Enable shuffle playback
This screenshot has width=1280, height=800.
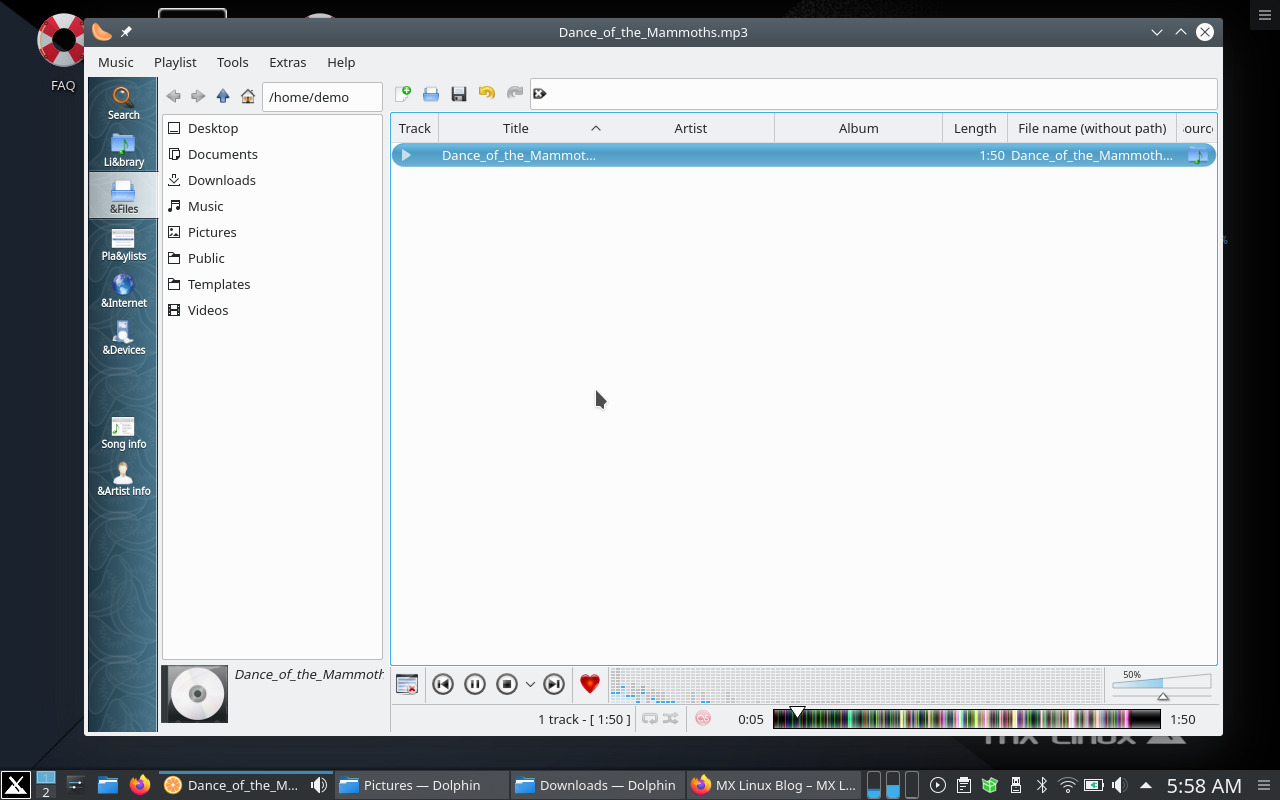tap(671, 718)
